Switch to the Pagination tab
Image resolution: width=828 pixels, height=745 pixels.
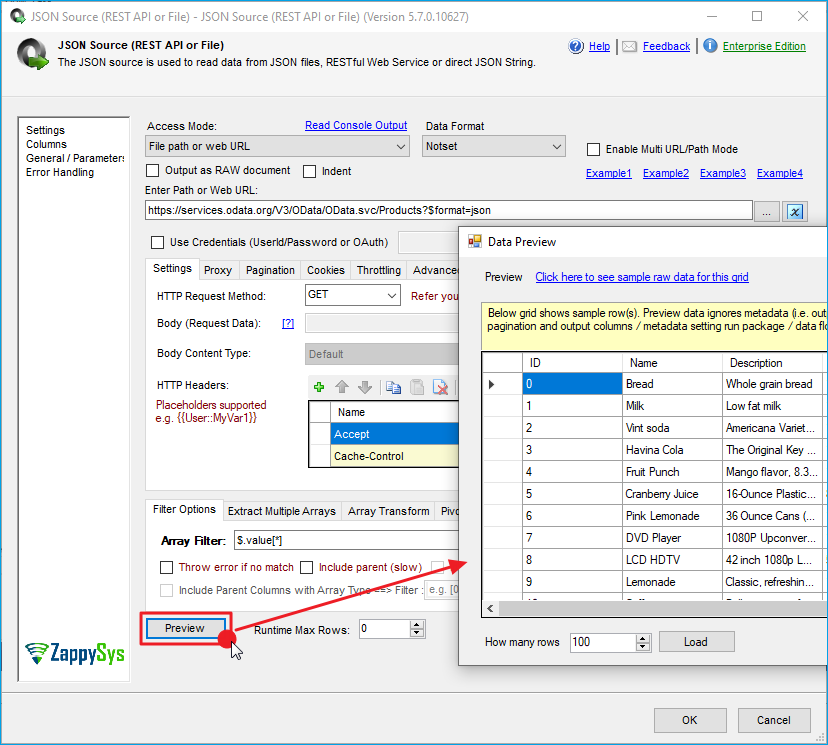coord(270,270)
